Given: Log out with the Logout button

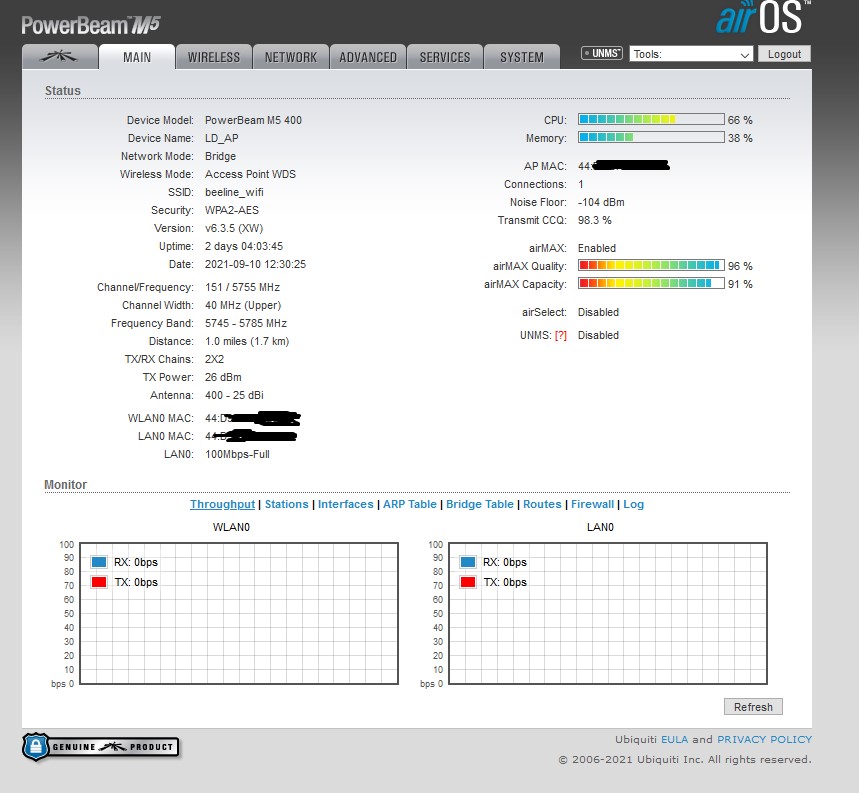Looking at the screenshot, I should click(x=784, y=54).
